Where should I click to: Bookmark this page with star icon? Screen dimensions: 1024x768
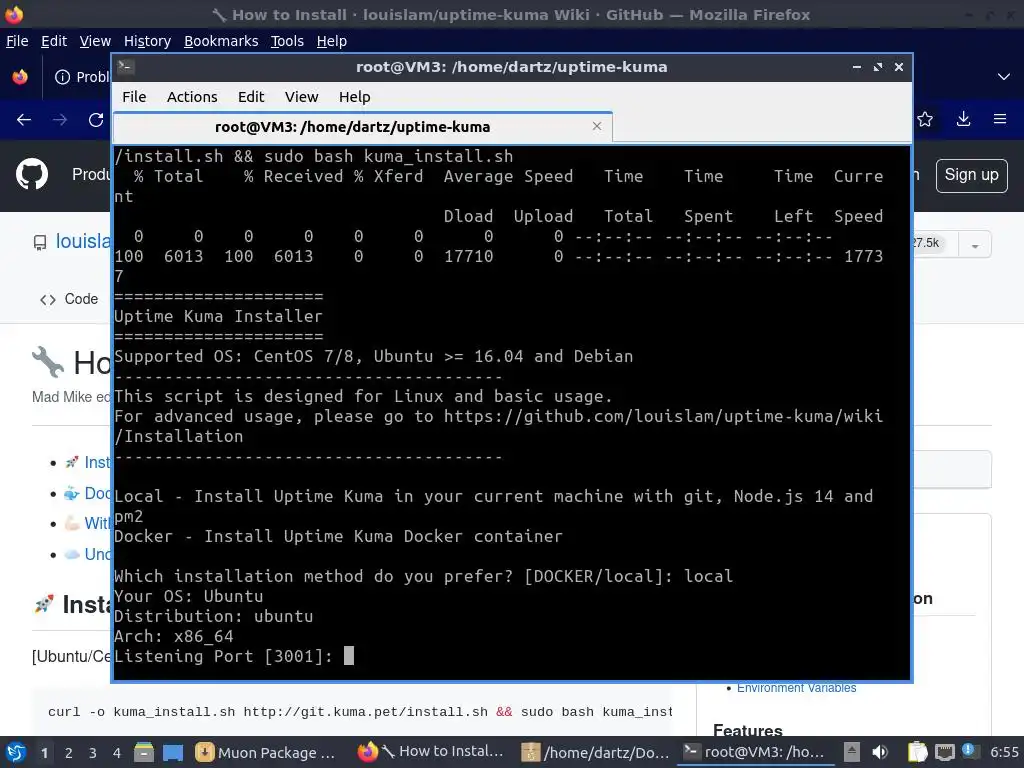pos(925,119)
